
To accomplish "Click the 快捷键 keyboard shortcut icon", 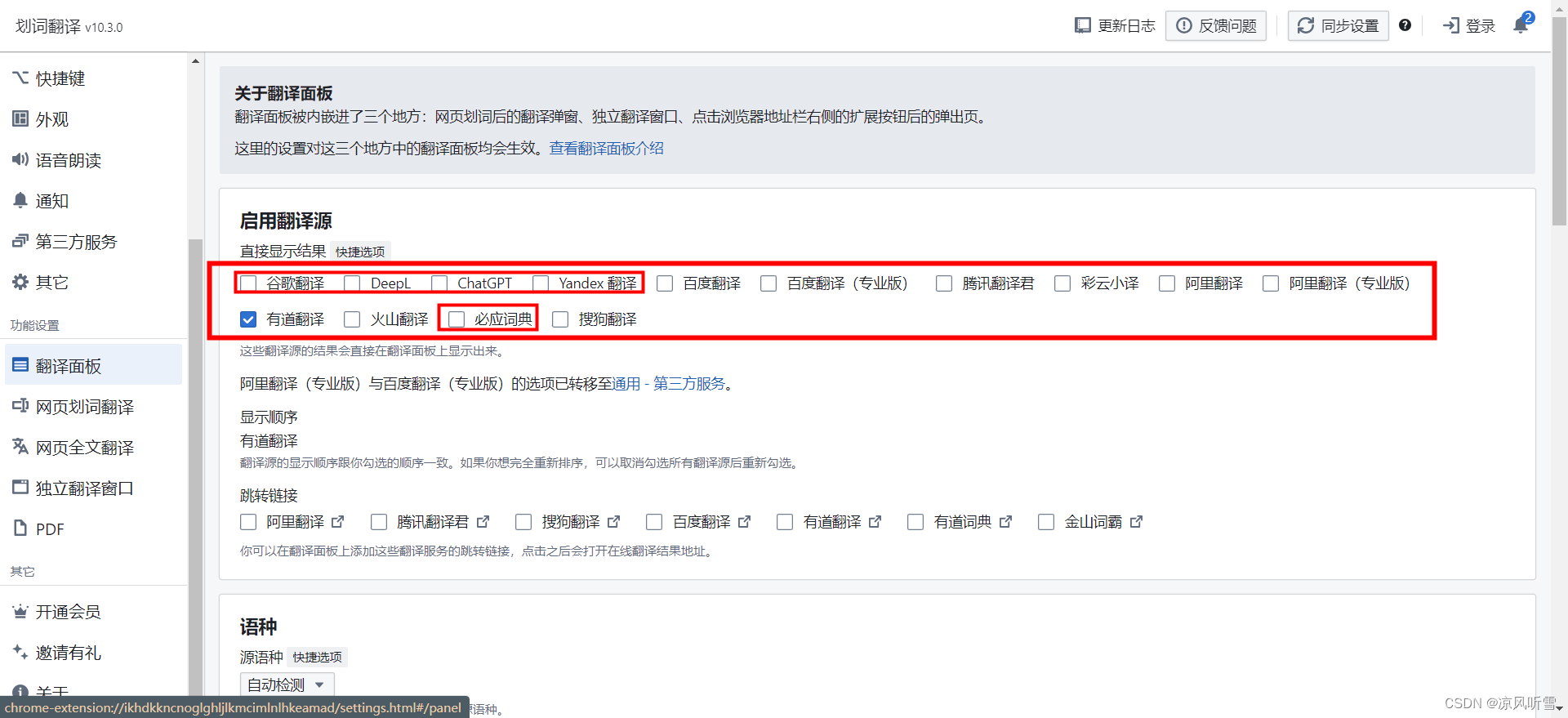I will tap(20, 78).
